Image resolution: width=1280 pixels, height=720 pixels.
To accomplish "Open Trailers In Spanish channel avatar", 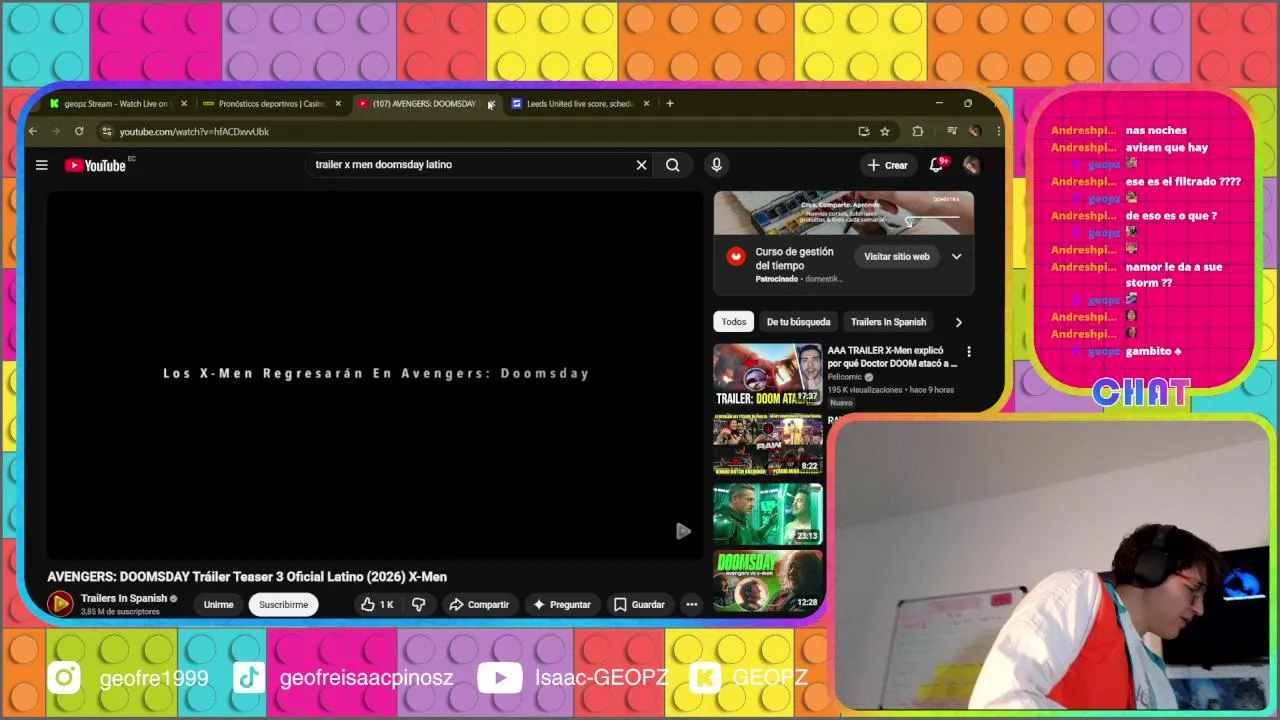I will tap(61, 604).
